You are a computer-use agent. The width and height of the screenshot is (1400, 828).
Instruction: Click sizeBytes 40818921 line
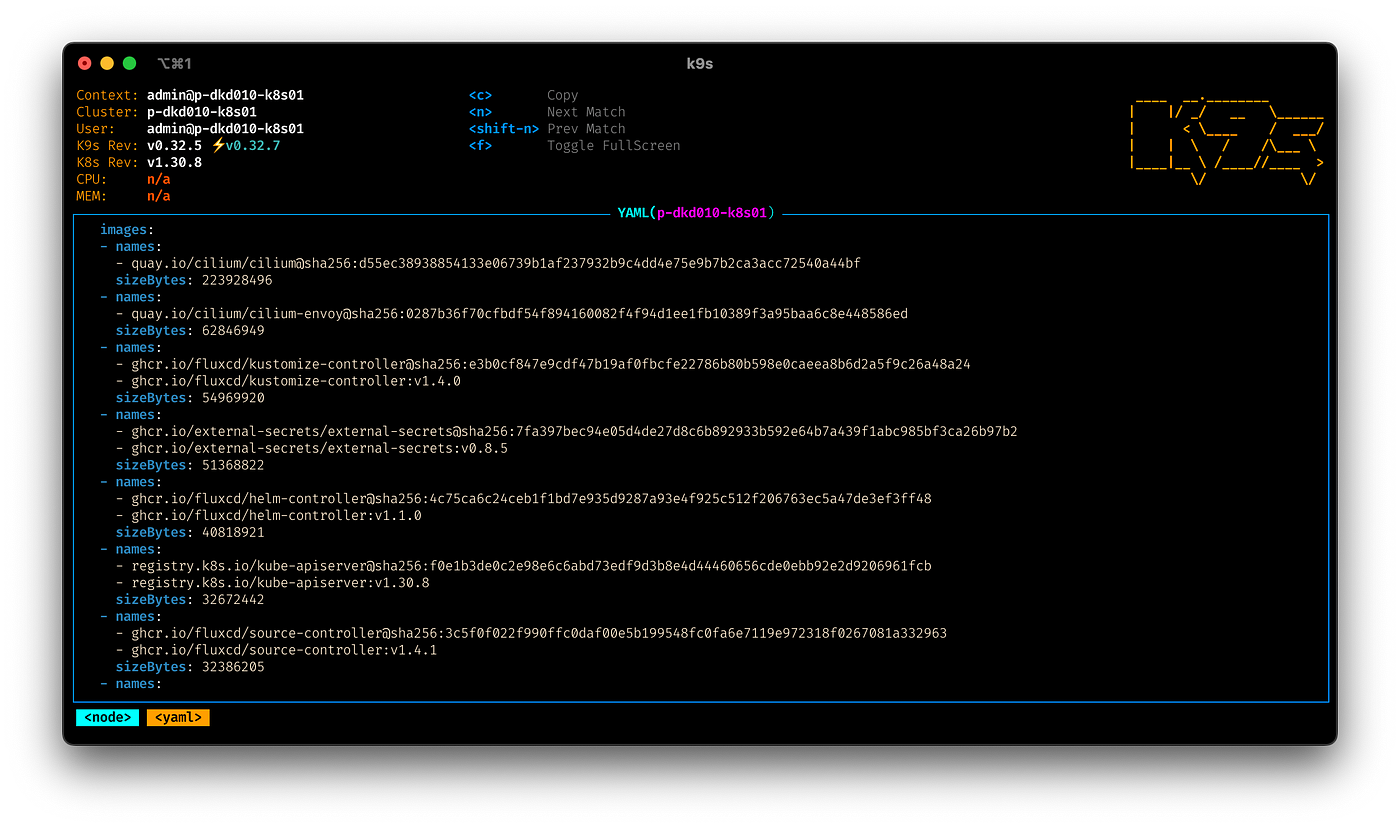pyautogui.click(x=190, y=533)
